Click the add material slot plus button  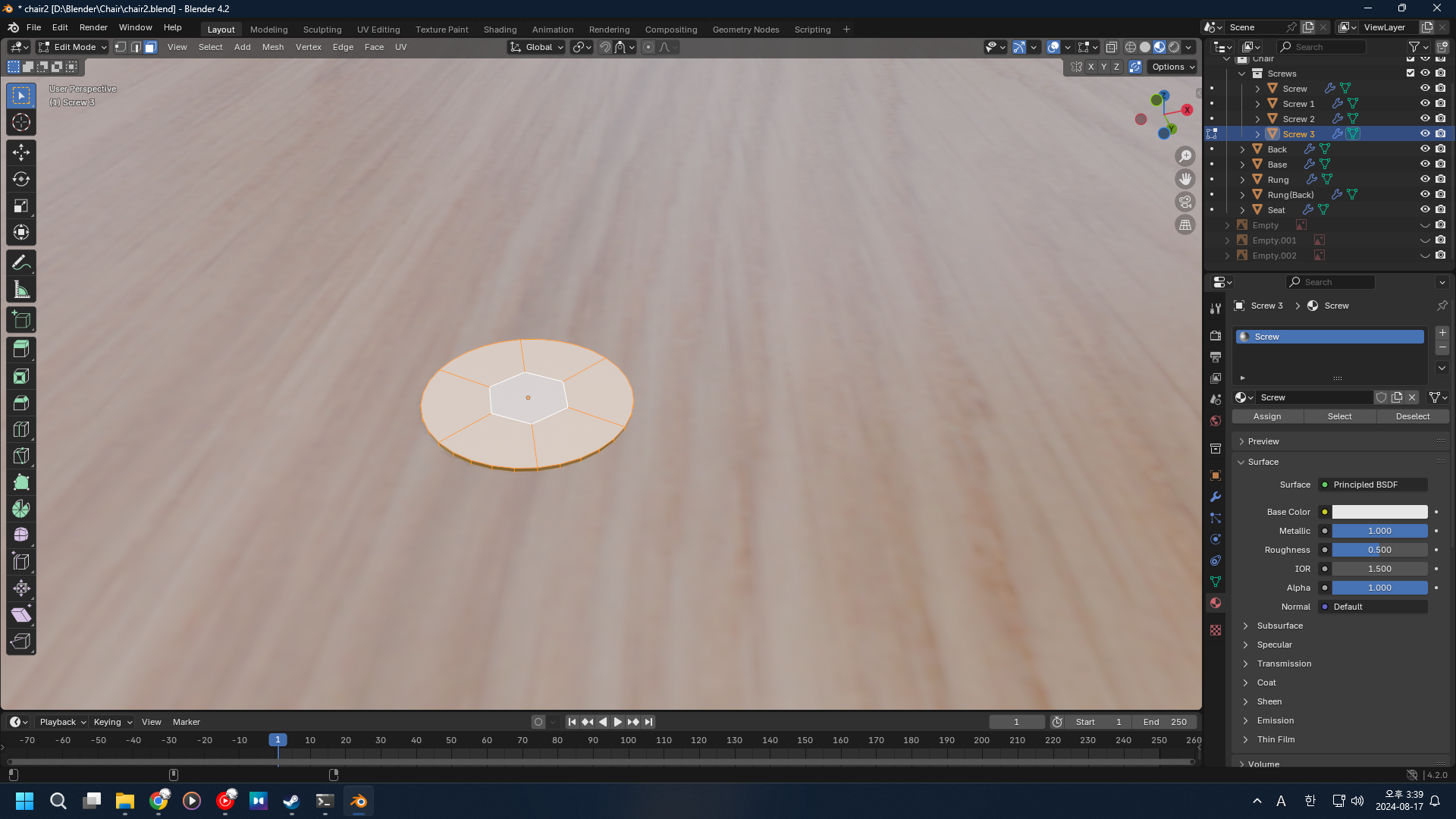[x=1442, y=333]
